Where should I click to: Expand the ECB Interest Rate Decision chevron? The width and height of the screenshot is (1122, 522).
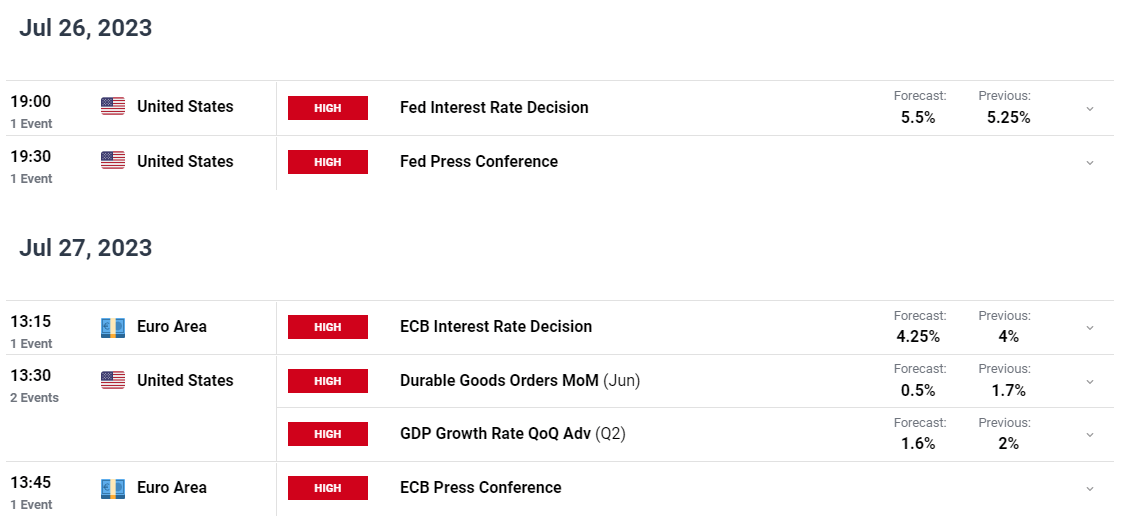1090,328
